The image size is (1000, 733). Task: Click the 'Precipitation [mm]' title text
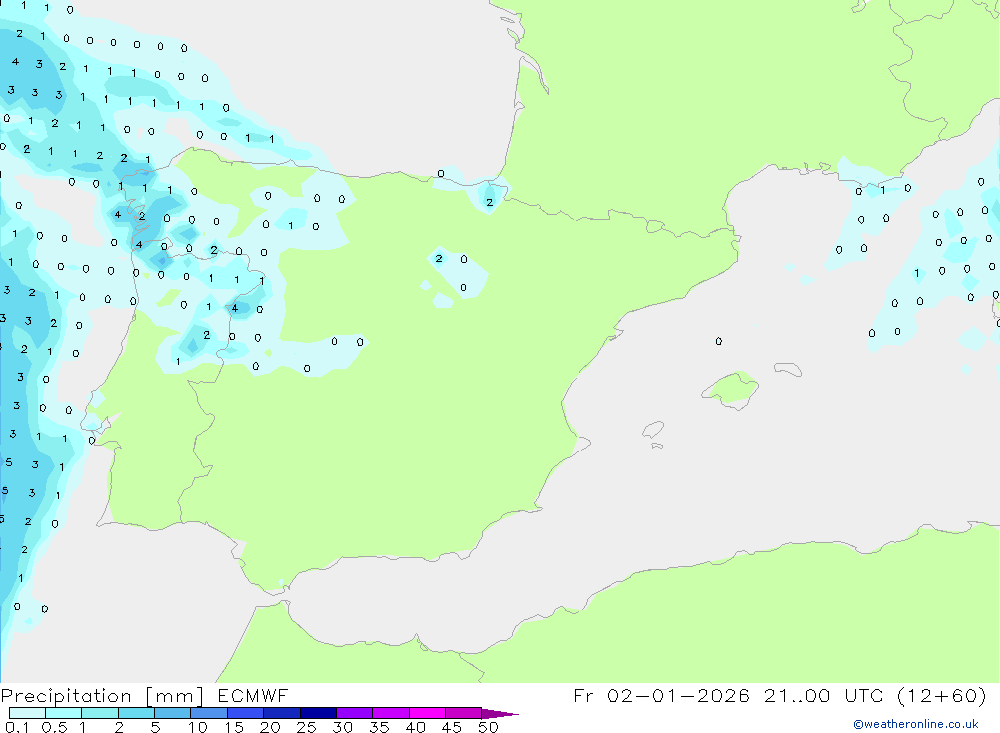[x=102, y=696]
